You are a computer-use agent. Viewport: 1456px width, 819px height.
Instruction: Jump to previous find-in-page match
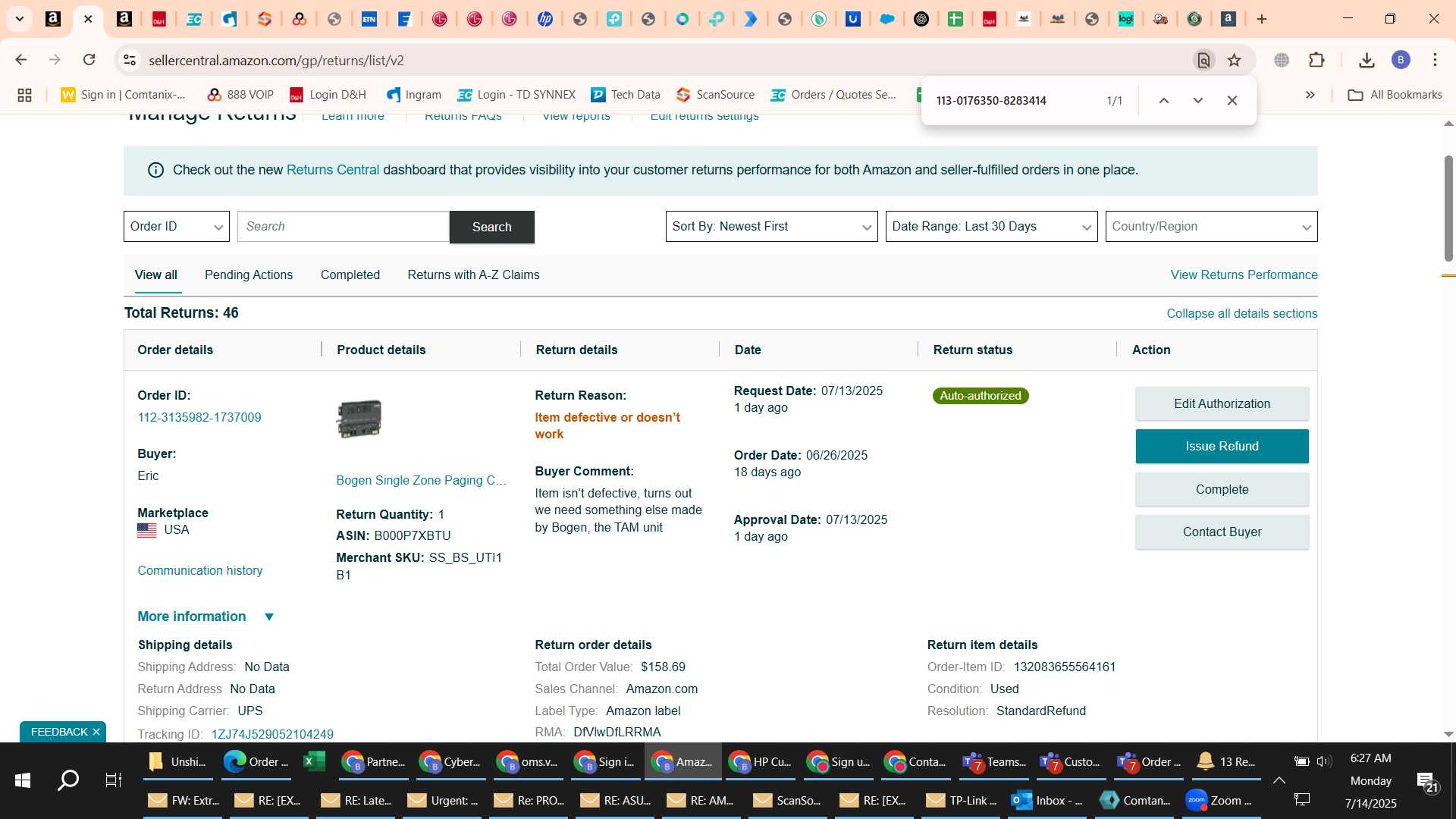click(x=1164, y=100)
